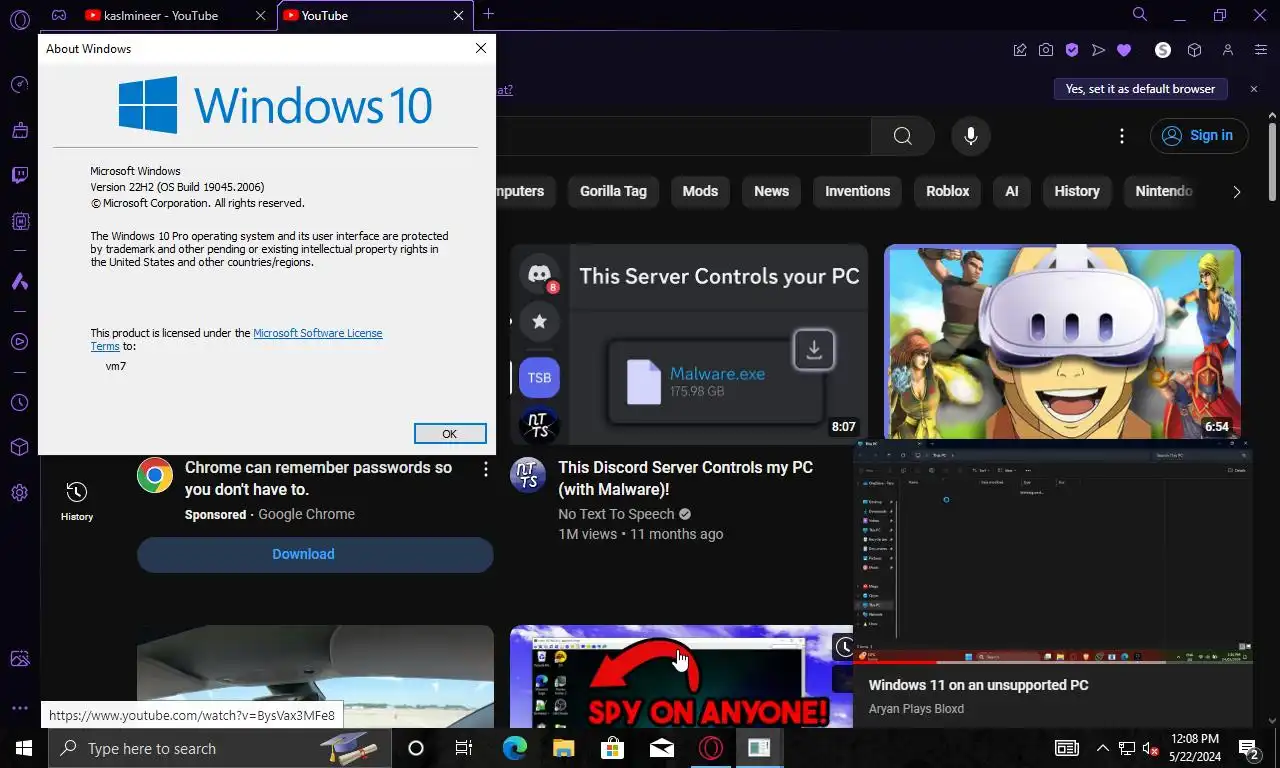
Task: Open Twitch panel in Opera sidebar
Action: pos(19,176)
